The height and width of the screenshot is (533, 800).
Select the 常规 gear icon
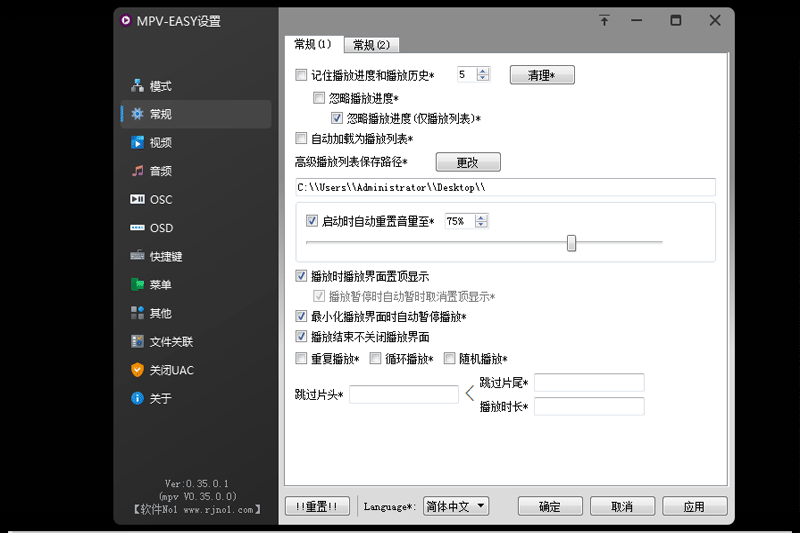click(x=137, y=114)
